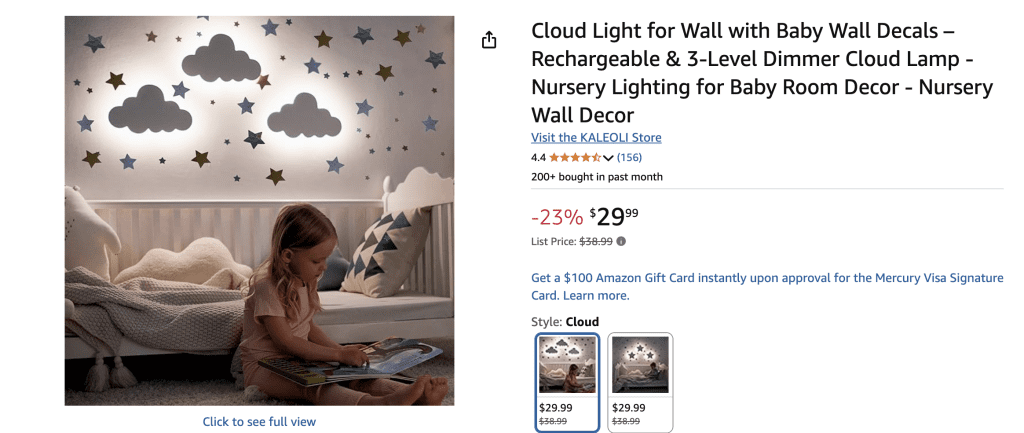Click the struck-through $38.99 list price
Image resolution: width=1024 pixels, height=433 pixels.
596,241
